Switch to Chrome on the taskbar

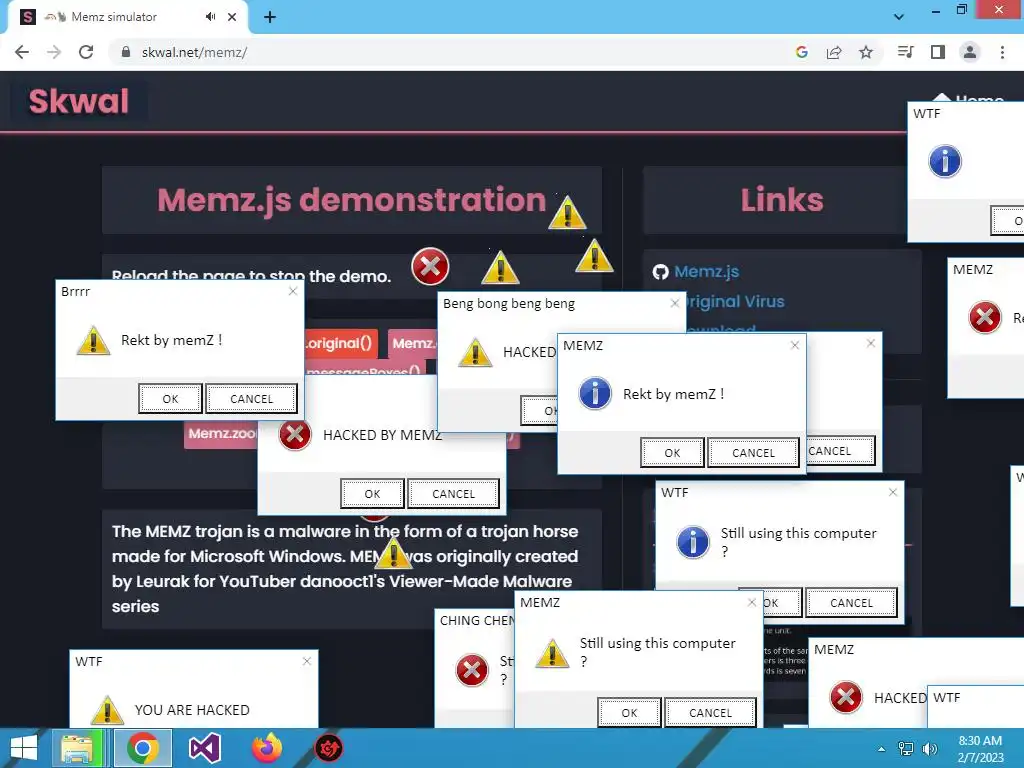click(143, 748)
